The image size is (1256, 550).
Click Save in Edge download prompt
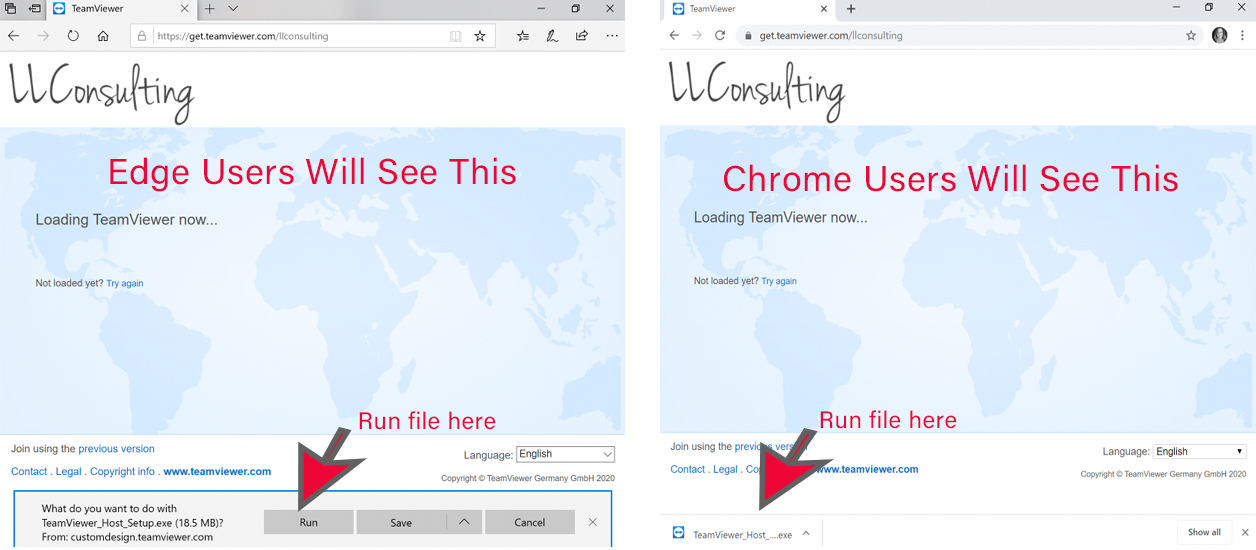[401, 523]
